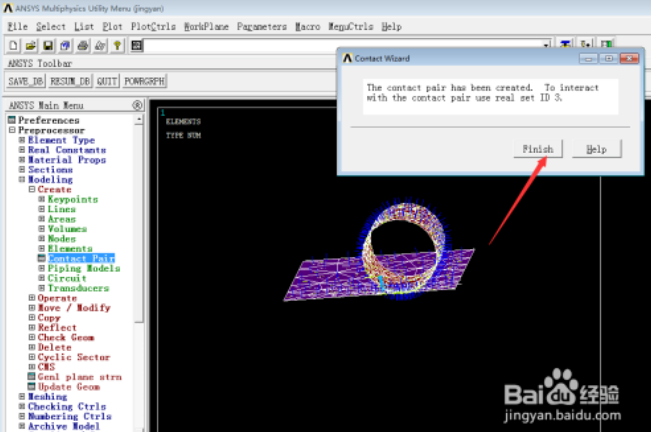Expand the Circuit node
The image size is (651, 432).
42,278
